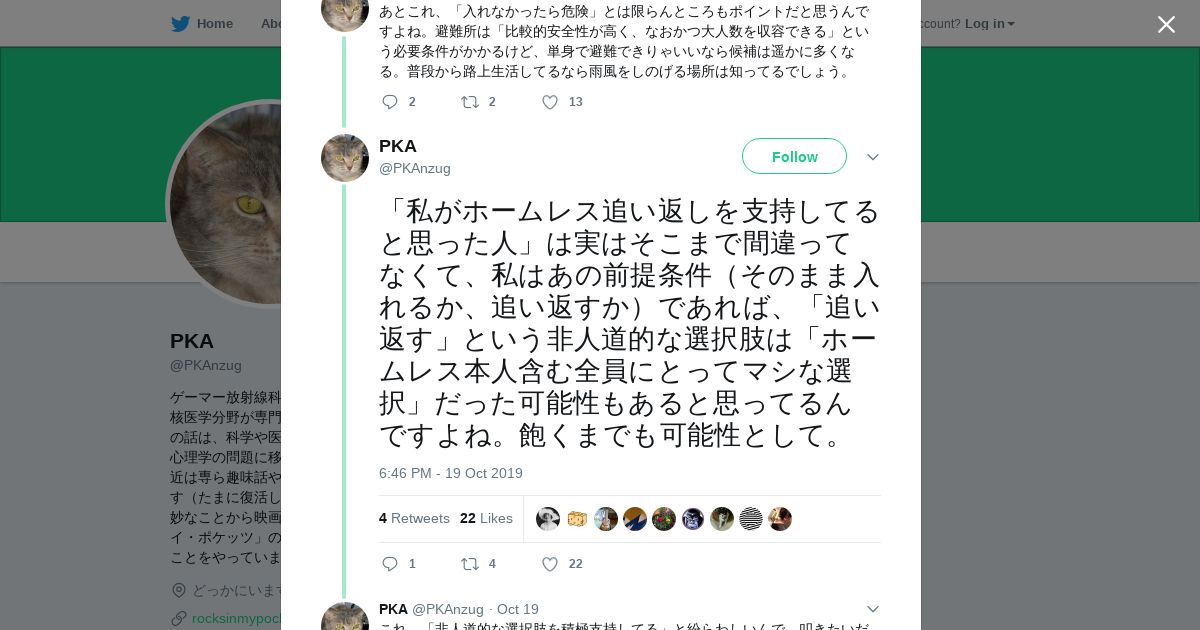Like the main tweet with 22 likes
This screenshot has width=1200, height=630.
[550, 564]
